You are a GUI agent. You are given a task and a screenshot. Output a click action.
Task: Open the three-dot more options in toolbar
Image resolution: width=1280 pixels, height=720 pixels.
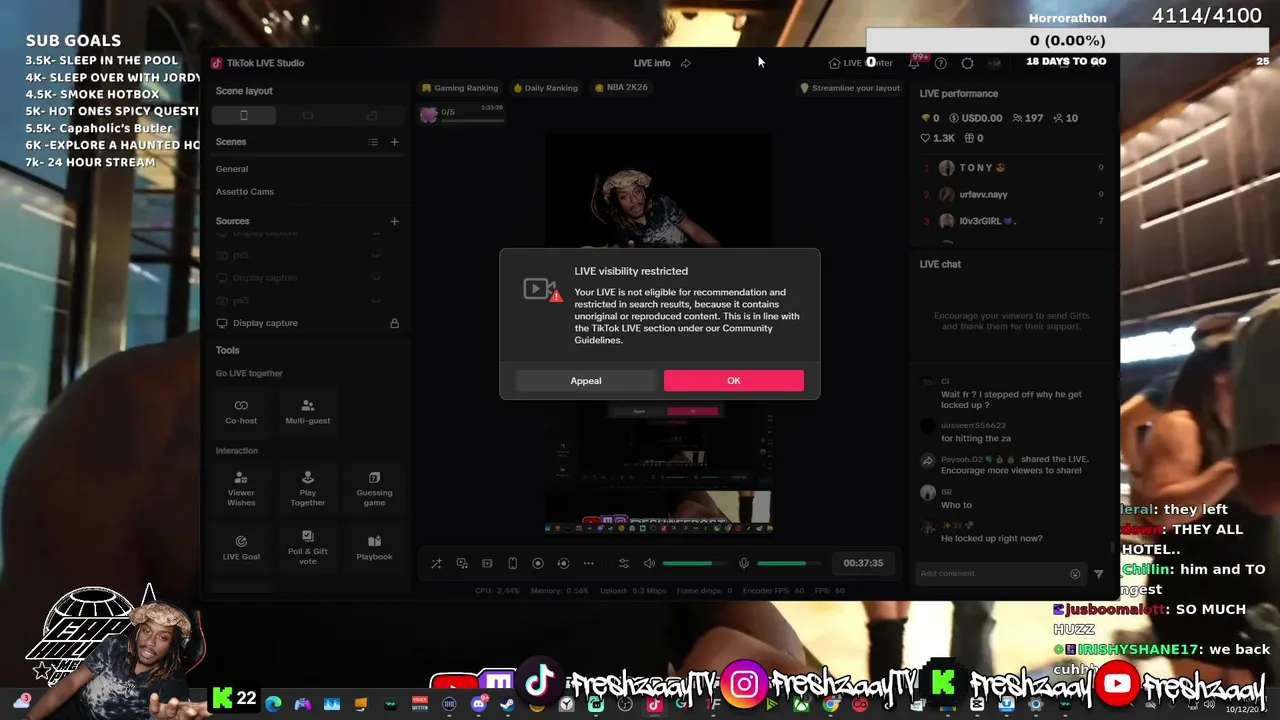(588, 563)
